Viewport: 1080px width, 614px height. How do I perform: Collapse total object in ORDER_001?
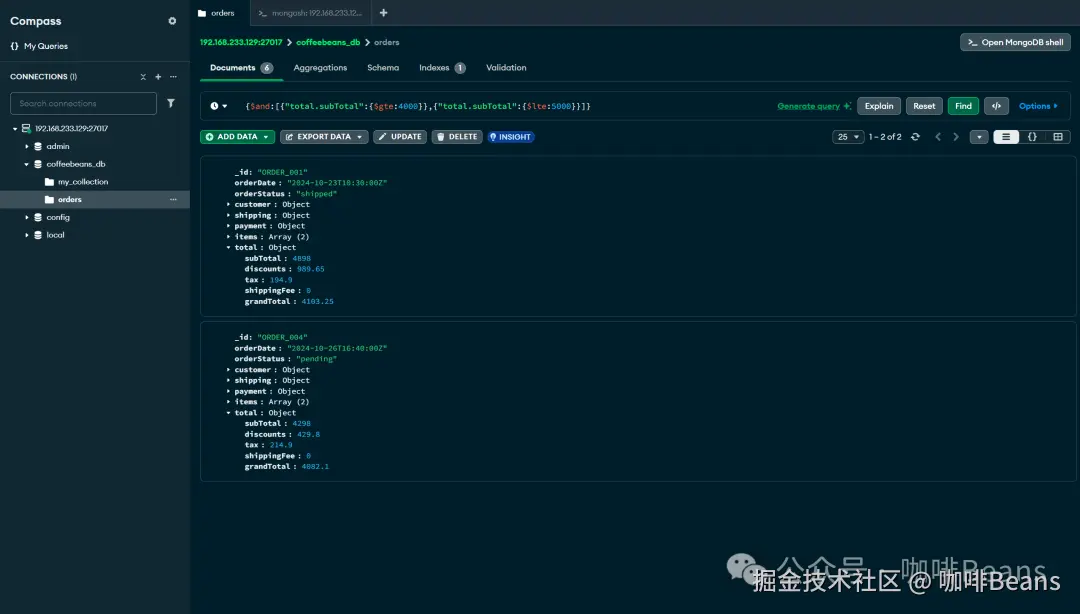point(229,247)
